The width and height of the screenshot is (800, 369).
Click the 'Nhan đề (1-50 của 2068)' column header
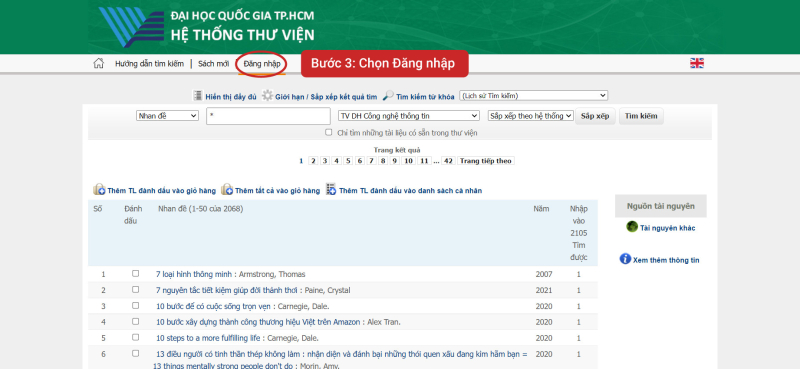[201, 208]
